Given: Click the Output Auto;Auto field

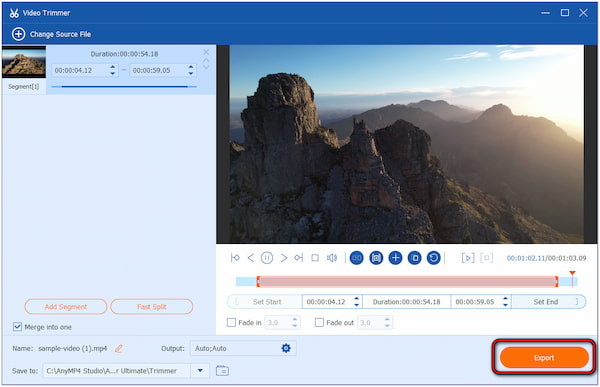Looking at the screenshot, I should click(x=243, y=348).
